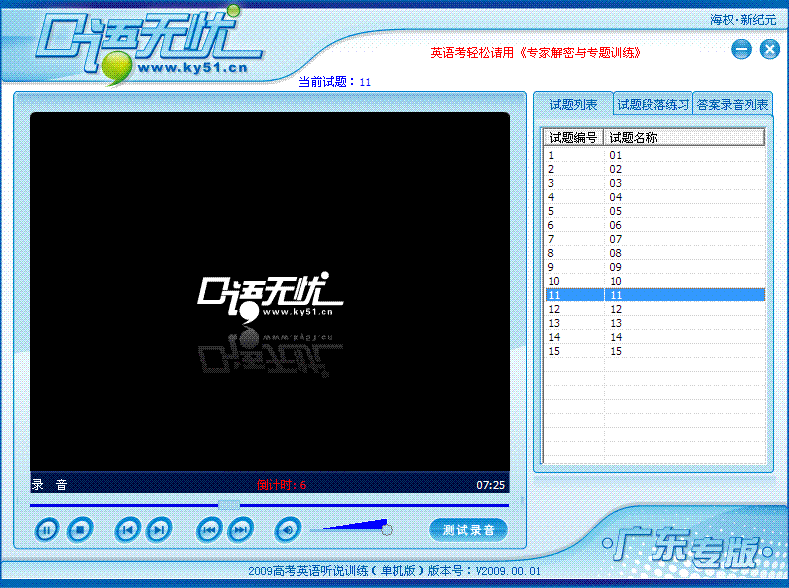
Task: Click the 试题编号 column header
Action: point(574,137)
